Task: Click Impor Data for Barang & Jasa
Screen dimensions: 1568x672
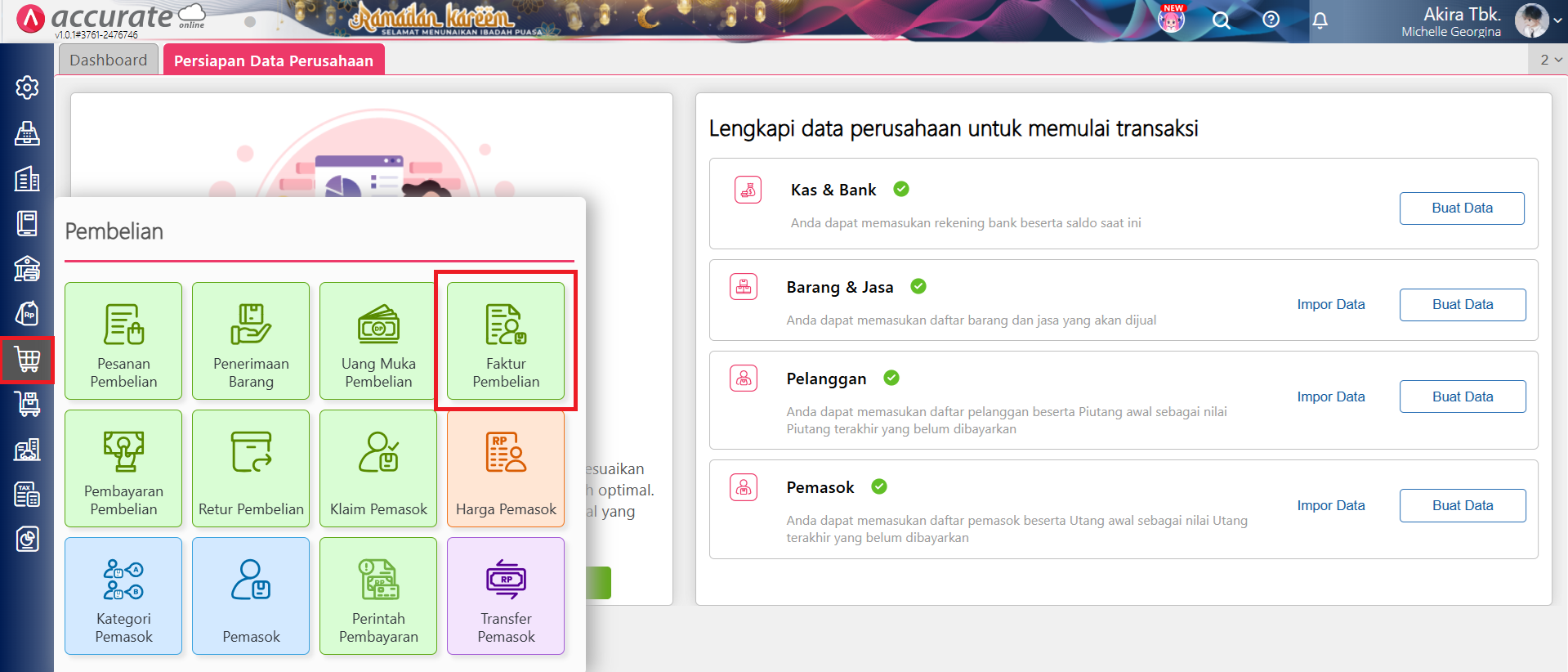Action: [x=1330, y=304]
